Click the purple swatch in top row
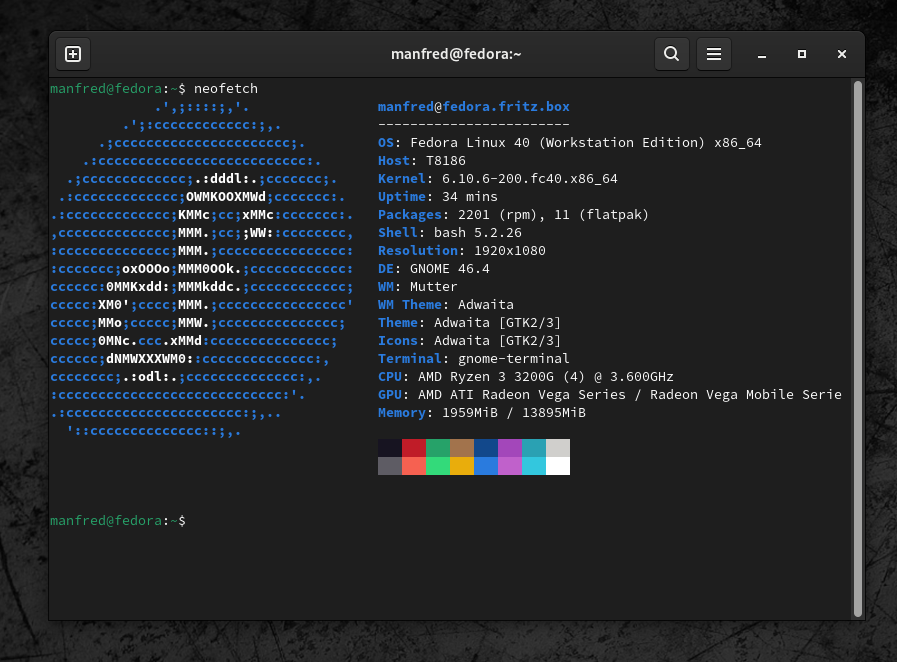Image resolution: width=897 pixels, height=662 pixels. (x=510, y=448)
